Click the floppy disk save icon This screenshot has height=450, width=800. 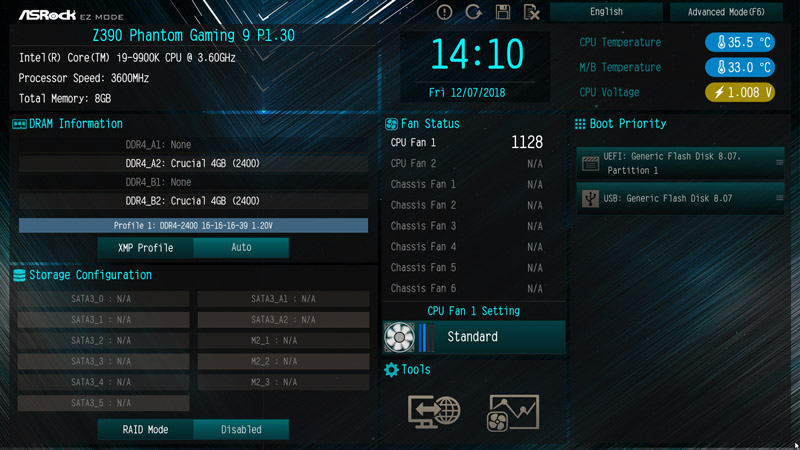[503, 12]
